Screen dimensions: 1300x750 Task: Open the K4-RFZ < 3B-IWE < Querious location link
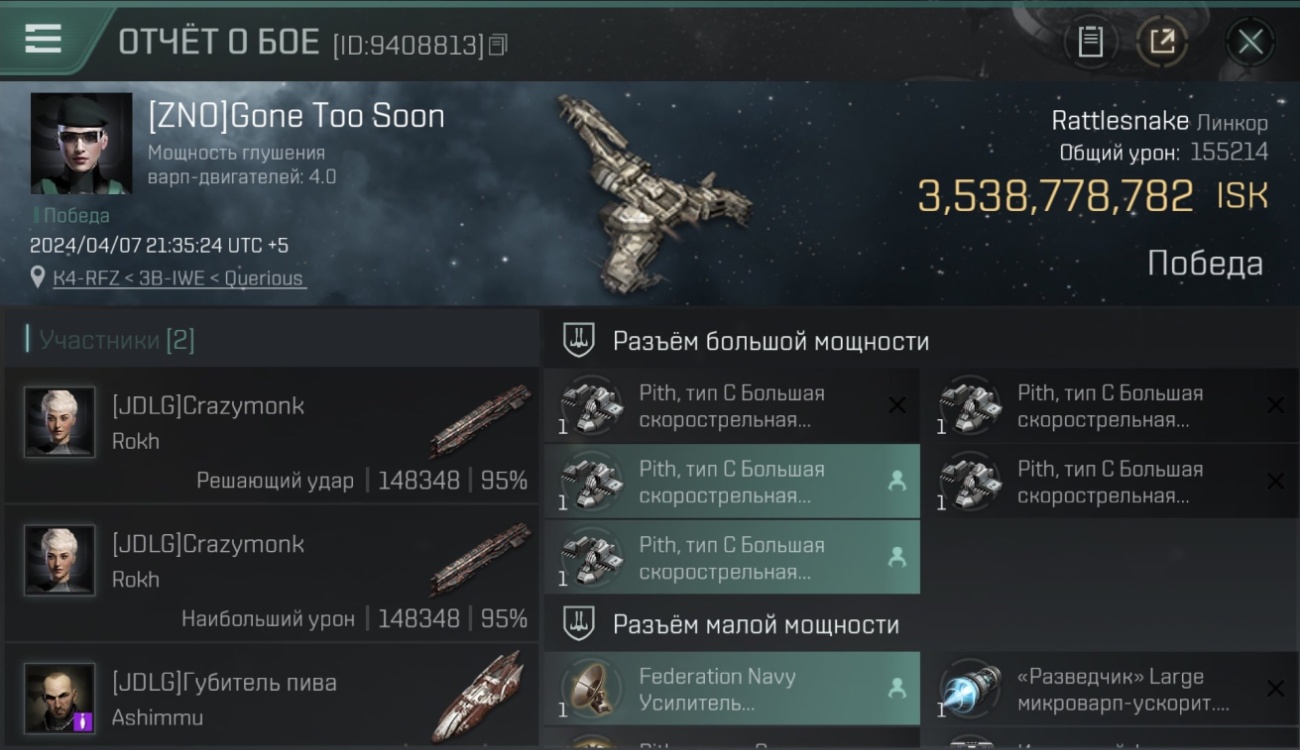point(179,278)
